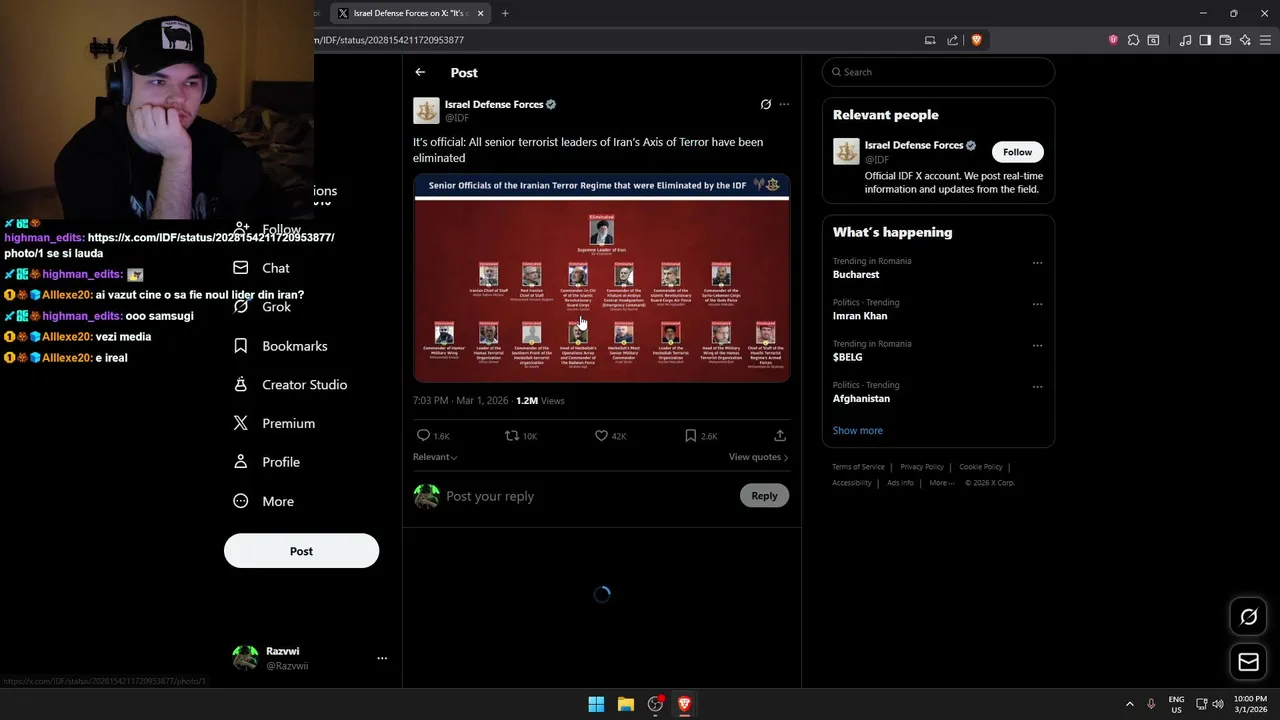Open the Leo AI sparkle icon

click(1245, 40)
